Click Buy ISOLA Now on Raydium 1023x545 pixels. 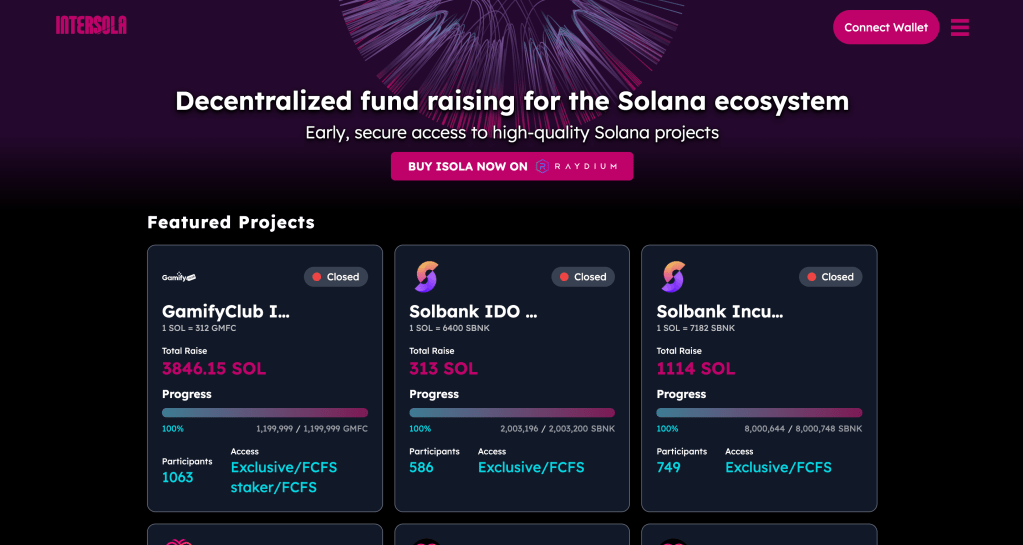(x=511, y=166)
